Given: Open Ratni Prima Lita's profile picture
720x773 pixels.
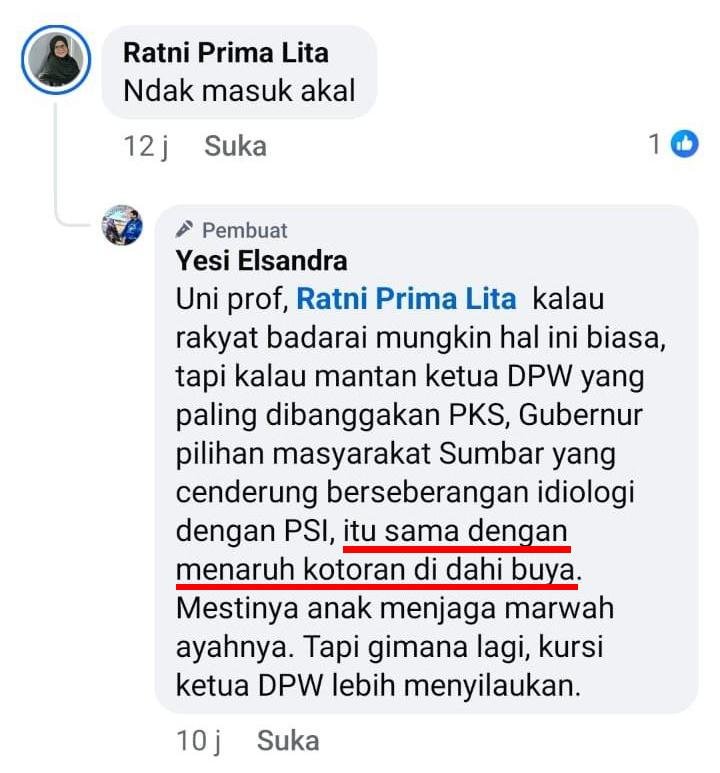Looking at the screenshot, I should click(x=56, y=60).
